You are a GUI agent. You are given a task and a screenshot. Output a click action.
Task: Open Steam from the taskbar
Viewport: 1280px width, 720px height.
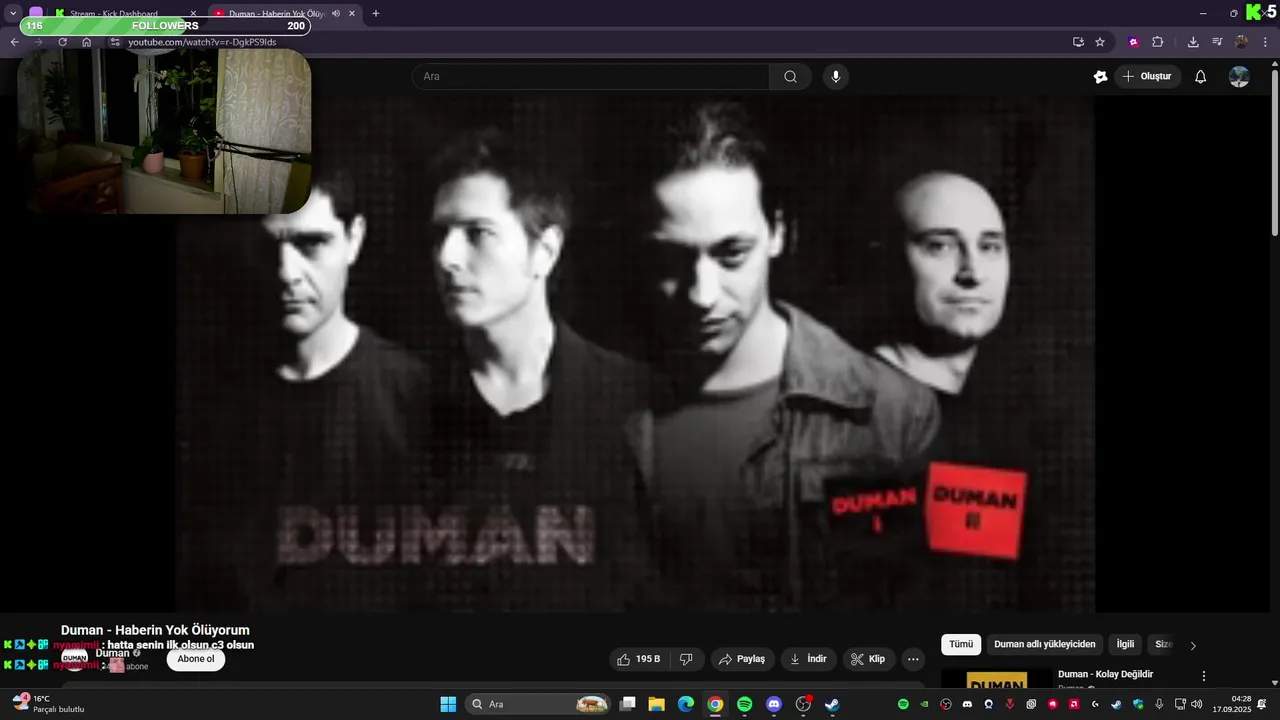[832, 704]
